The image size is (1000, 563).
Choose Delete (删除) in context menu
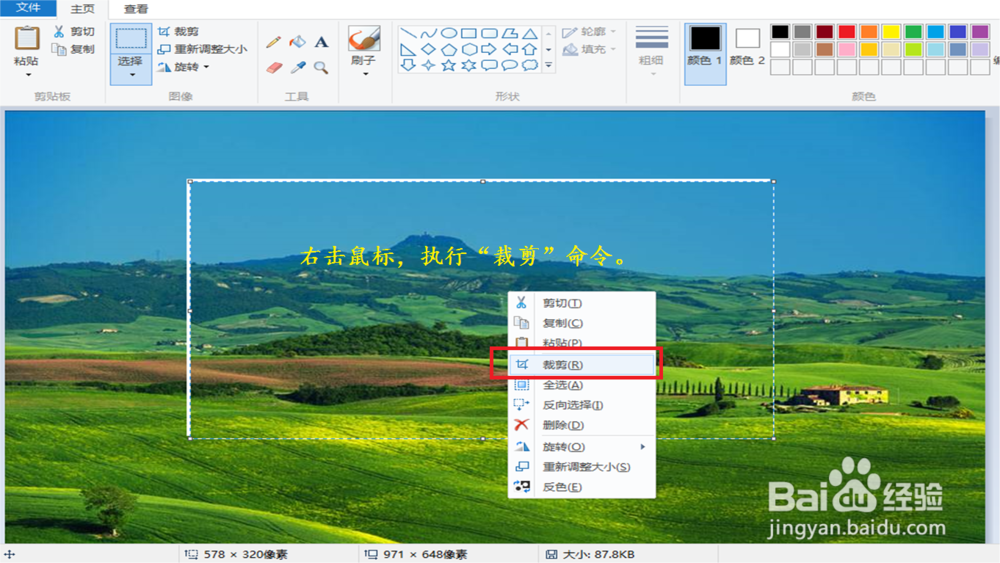pyautogui.click(x=582, y=425)
